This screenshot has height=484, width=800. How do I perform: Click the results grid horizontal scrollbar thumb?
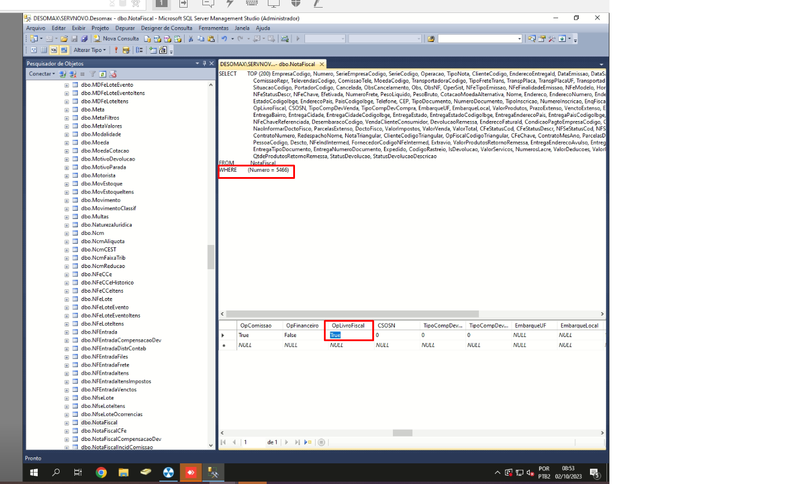click(x=402, y=433)
